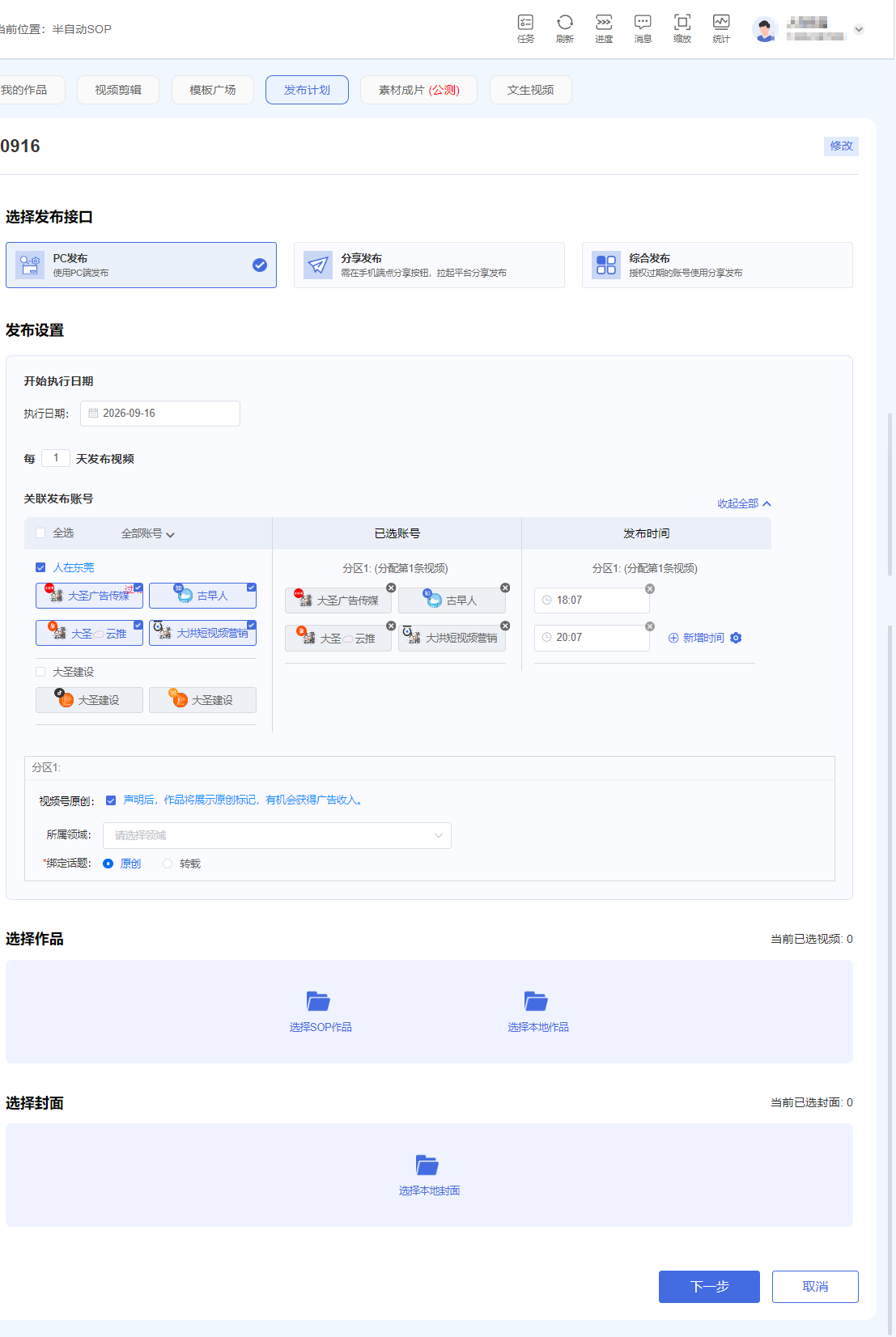Open the 文生视频 tab

coord(531,90)
